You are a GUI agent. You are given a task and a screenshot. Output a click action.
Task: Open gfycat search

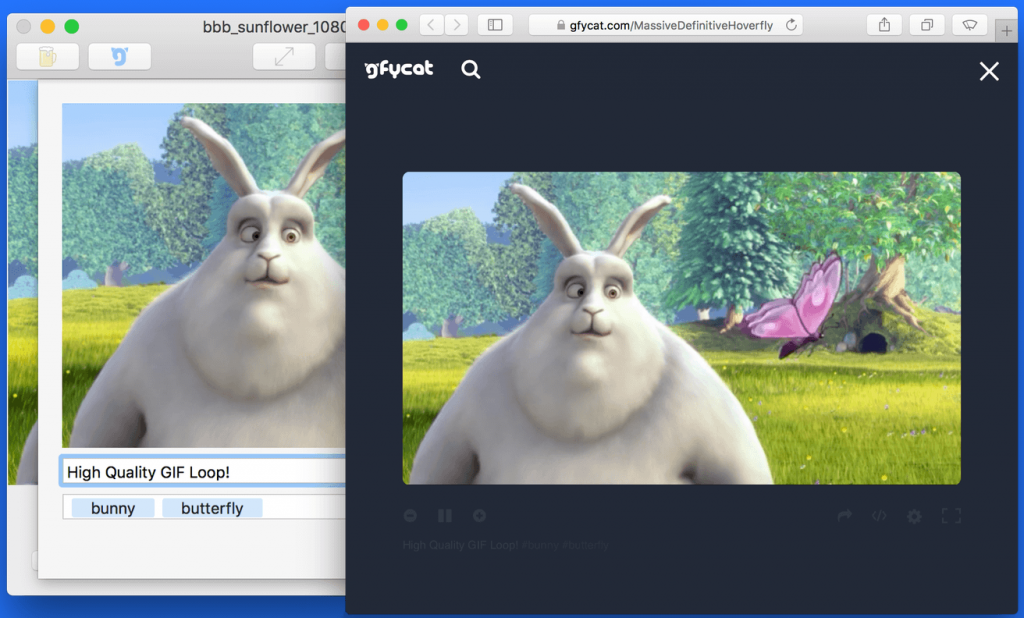click(x=471, y=69)
